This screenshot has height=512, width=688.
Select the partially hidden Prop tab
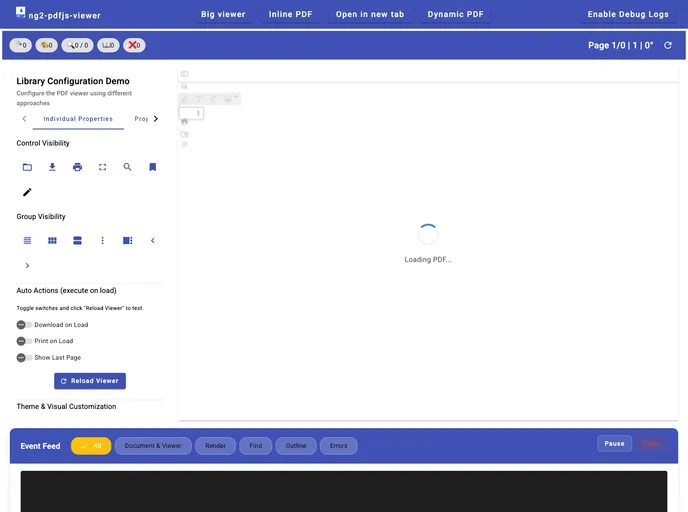[141, 119]
